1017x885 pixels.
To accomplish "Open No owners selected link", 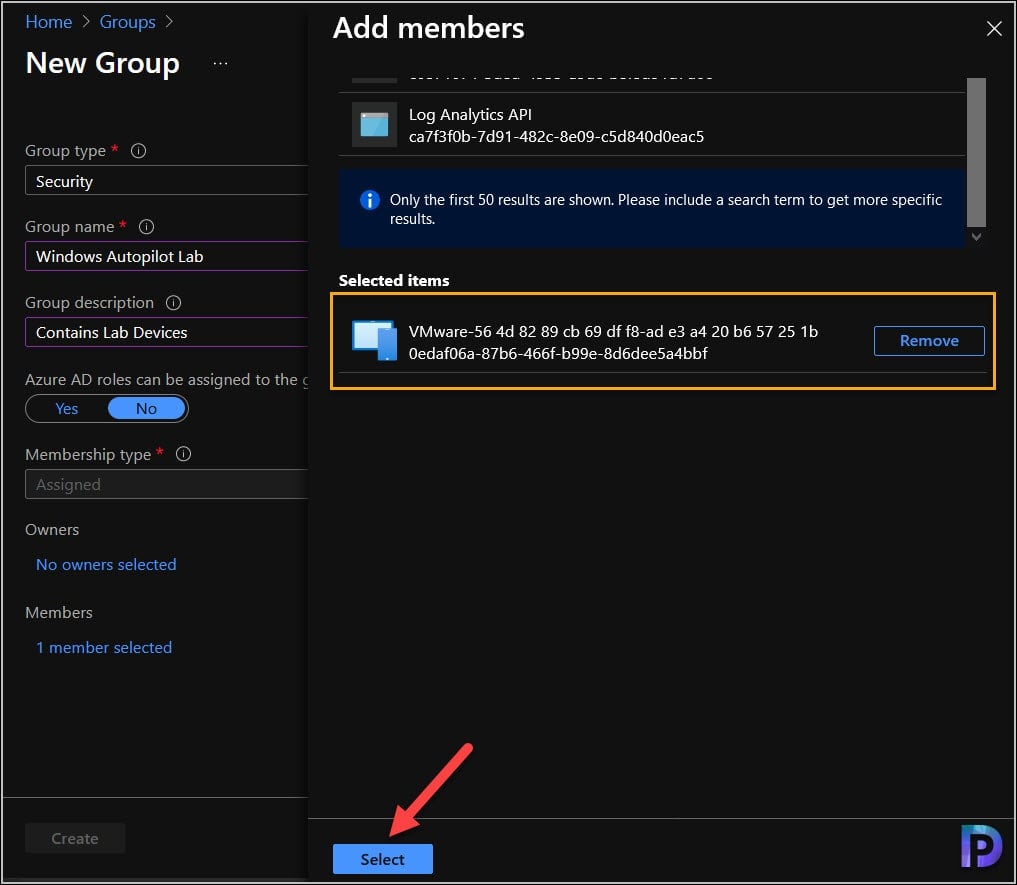I will pos(106,564).
